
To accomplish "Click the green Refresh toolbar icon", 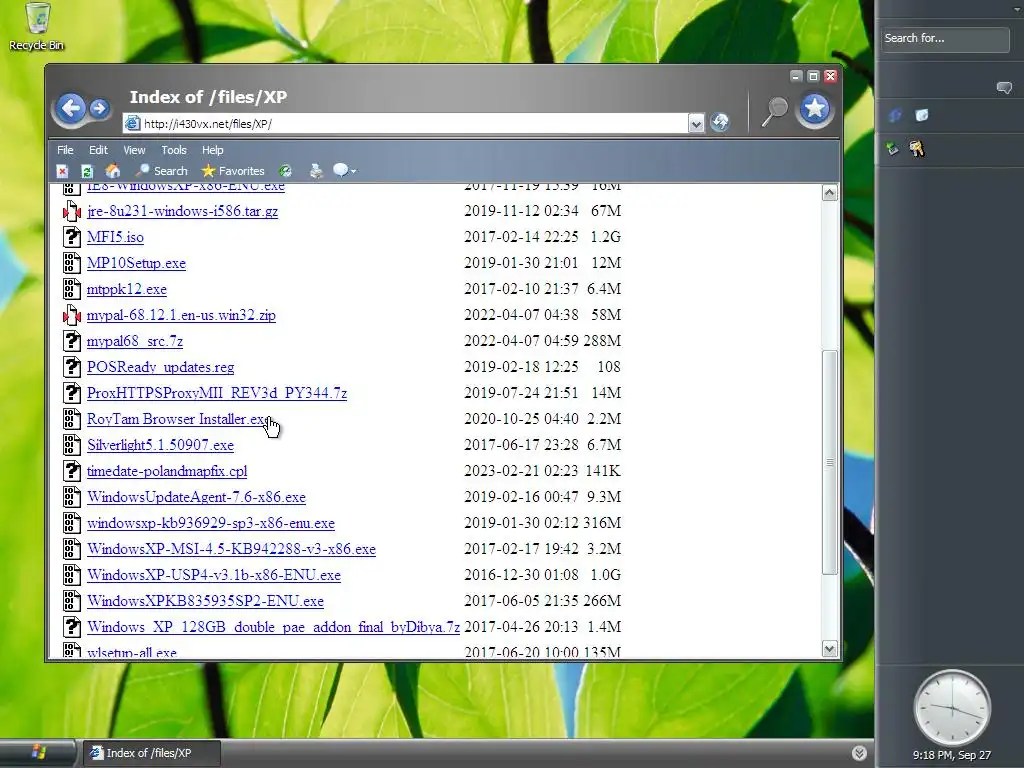I will click(87, 171).
